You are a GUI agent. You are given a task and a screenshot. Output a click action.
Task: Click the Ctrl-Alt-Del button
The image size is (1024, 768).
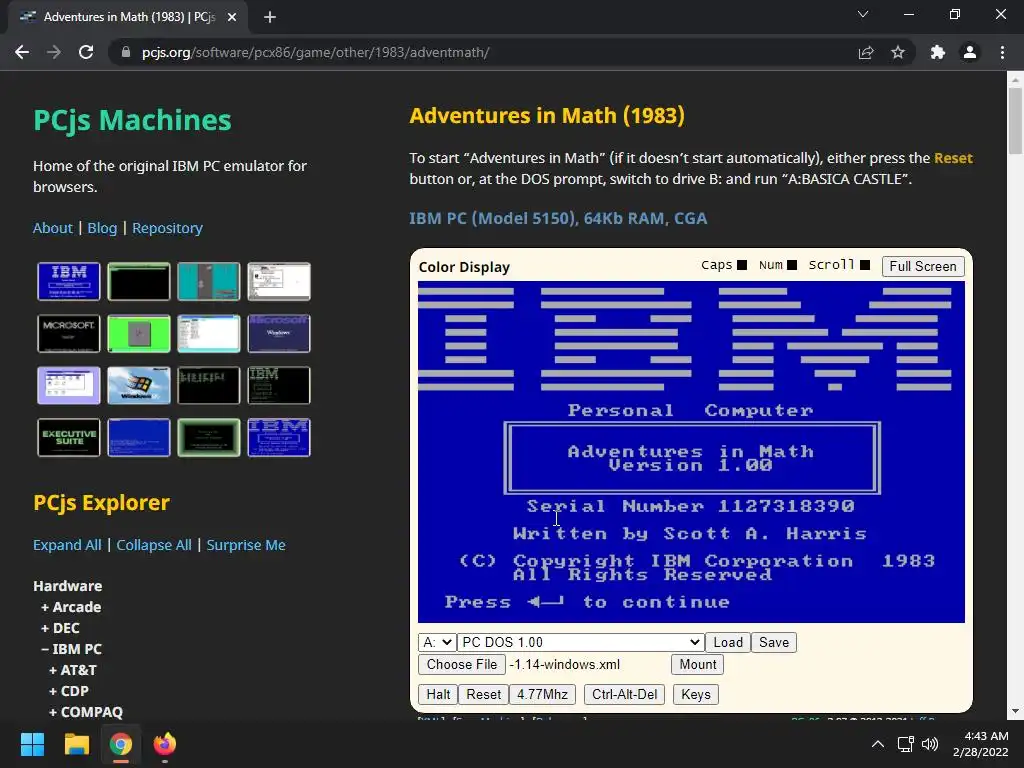tap(624, 694)
